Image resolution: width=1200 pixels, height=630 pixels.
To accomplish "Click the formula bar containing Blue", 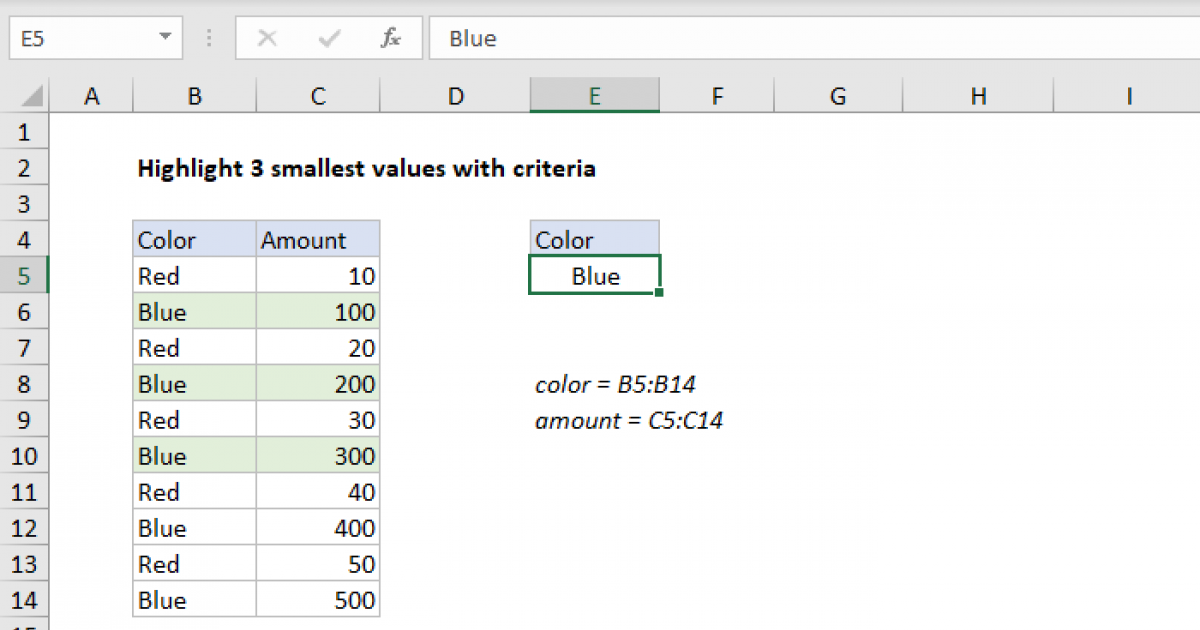I will coord(800,39).
